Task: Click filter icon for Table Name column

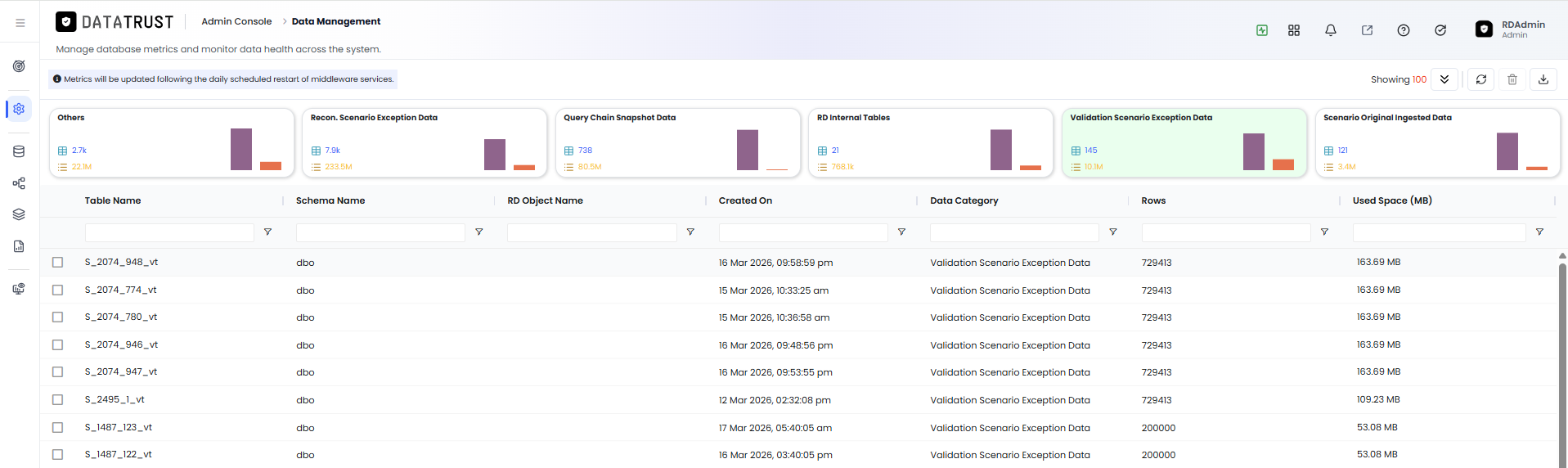Action: click(267, 232)
